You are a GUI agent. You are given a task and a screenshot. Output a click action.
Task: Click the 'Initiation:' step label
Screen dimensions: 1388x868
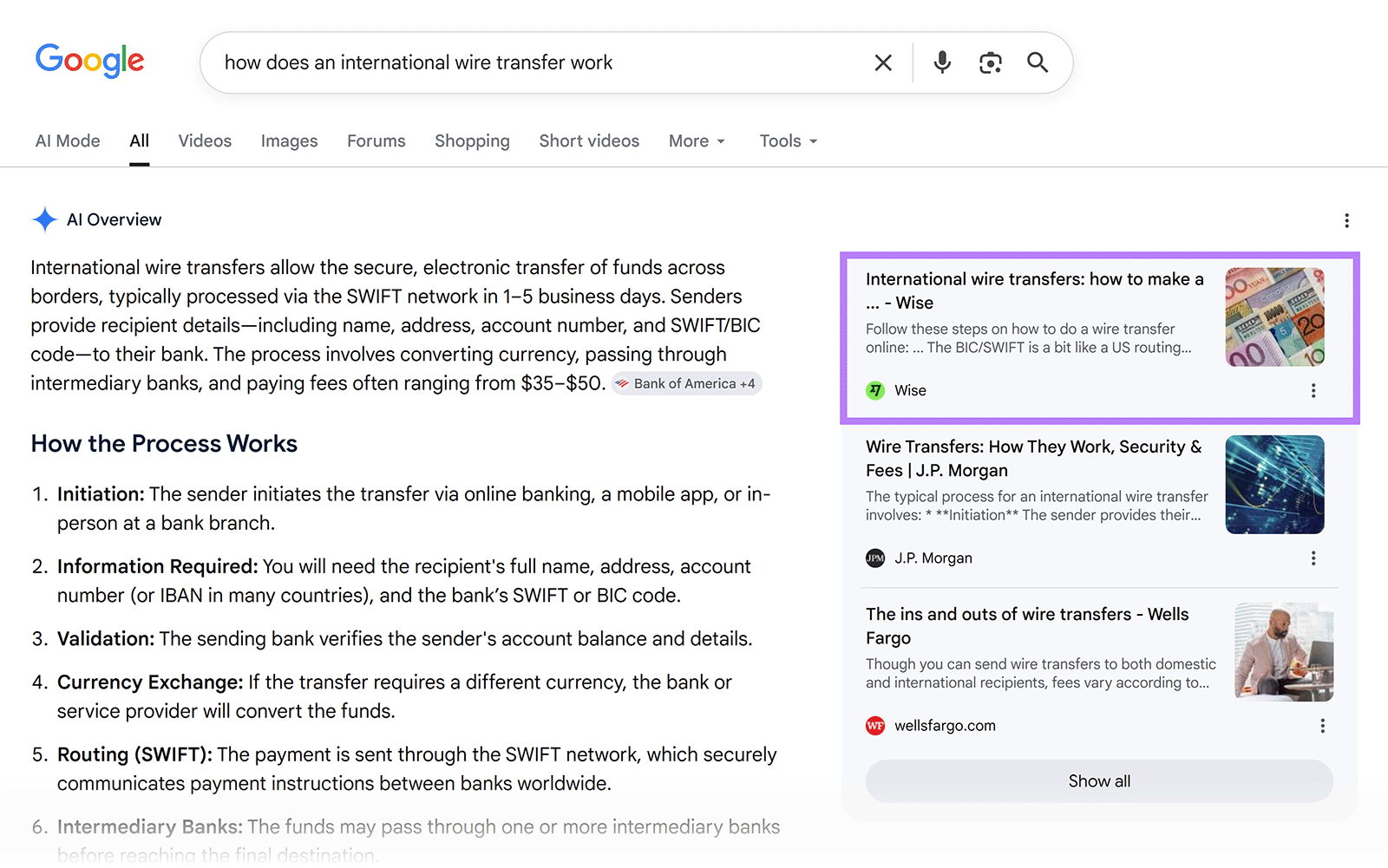(x=101, y=494)
